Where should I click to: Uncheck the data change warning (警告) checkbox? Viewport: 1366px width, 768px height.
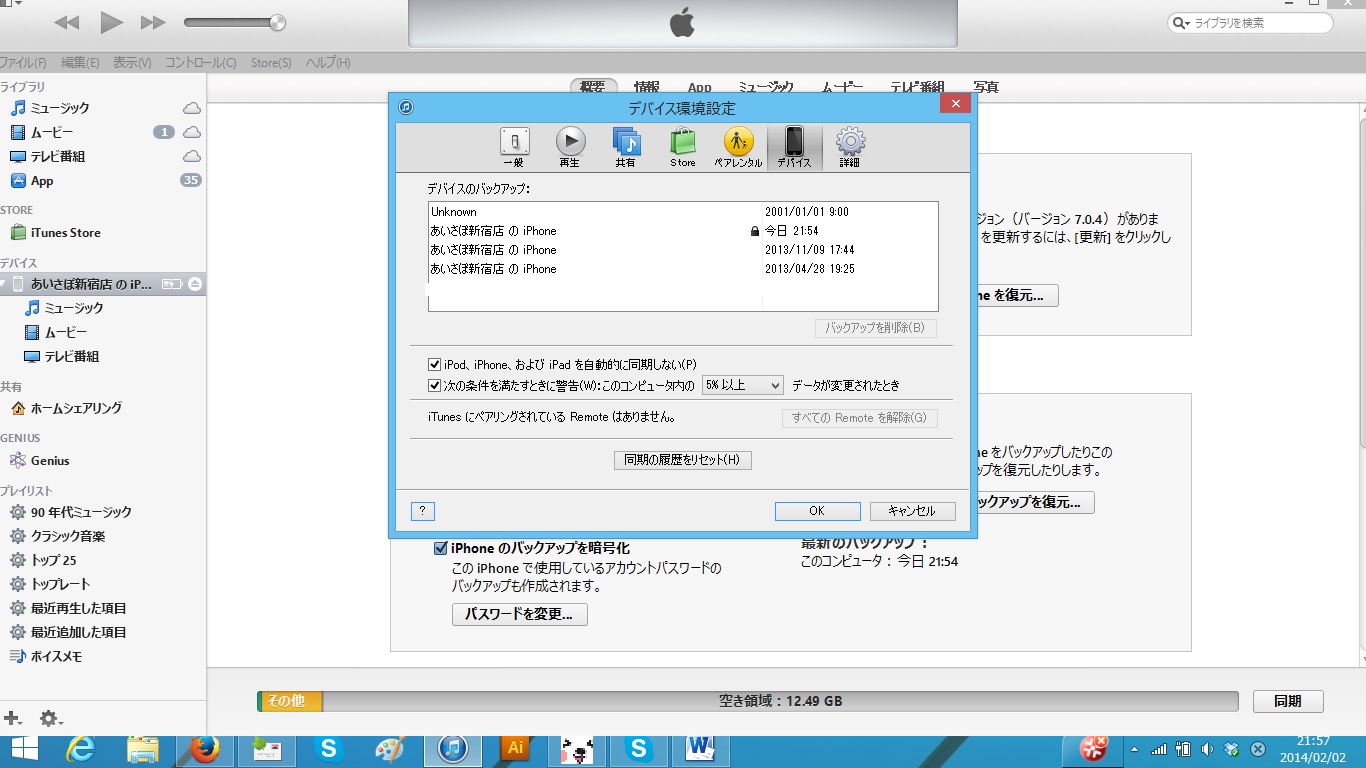pos(435,385)
